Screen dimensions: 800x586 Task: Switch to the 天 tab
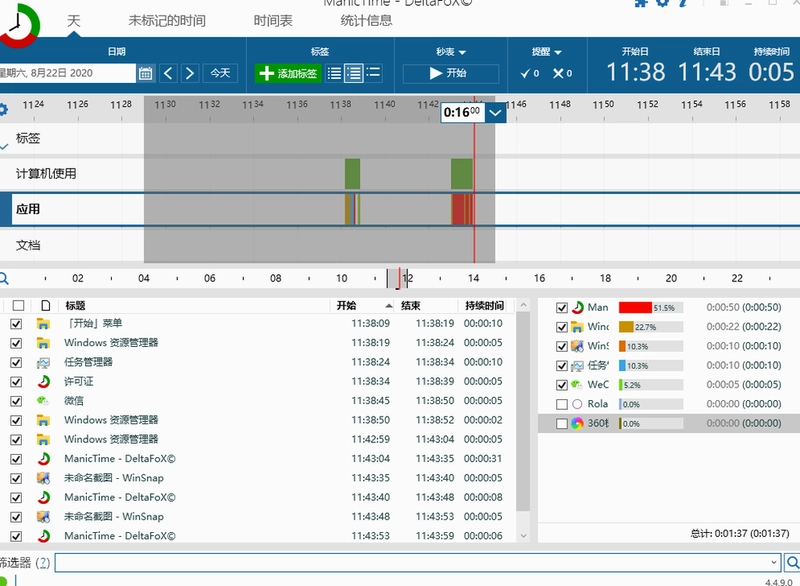[73, 21]
